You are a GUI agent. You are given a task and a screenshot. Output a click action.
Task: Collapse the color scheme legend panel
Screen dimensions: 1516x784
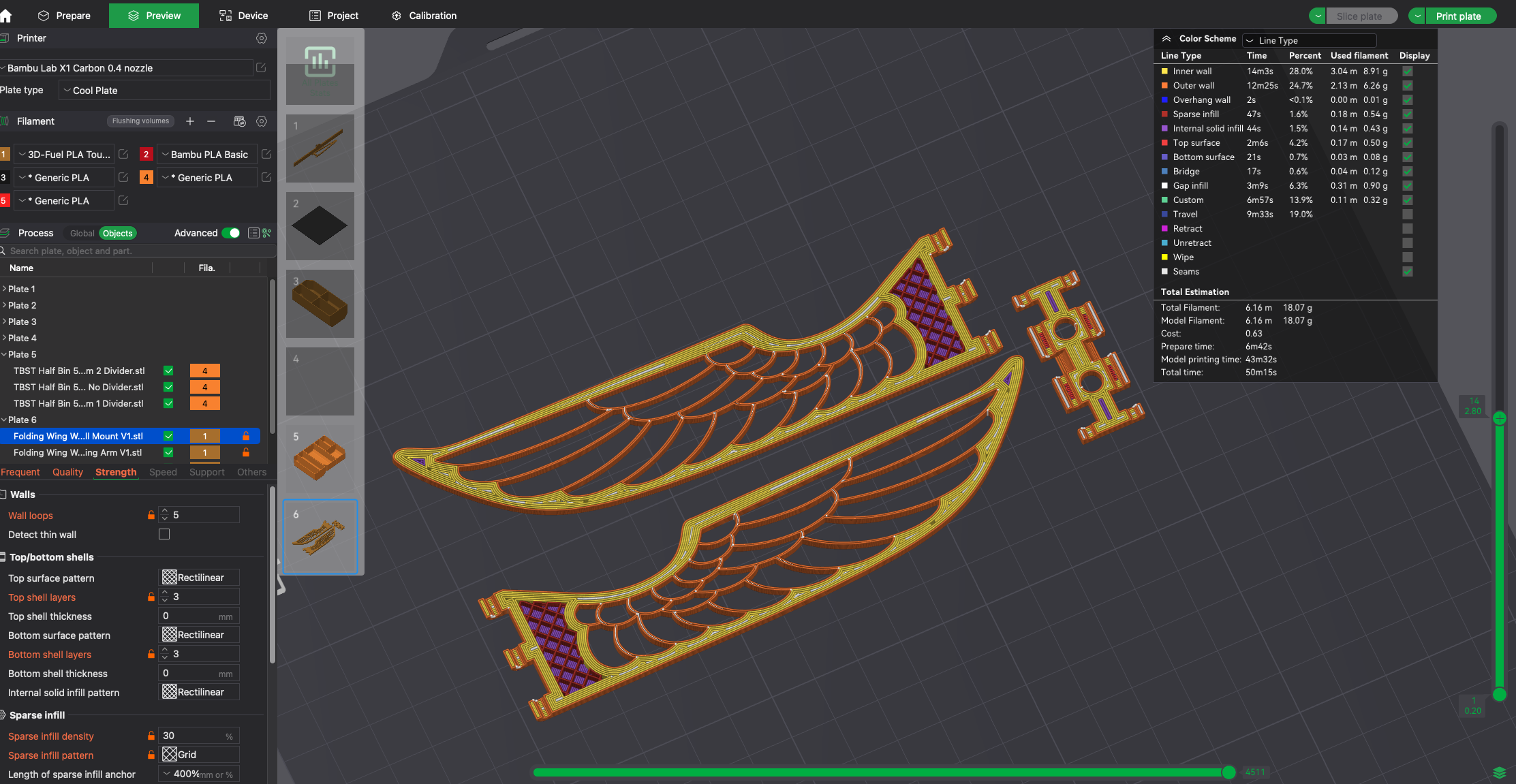(1166, 39)
